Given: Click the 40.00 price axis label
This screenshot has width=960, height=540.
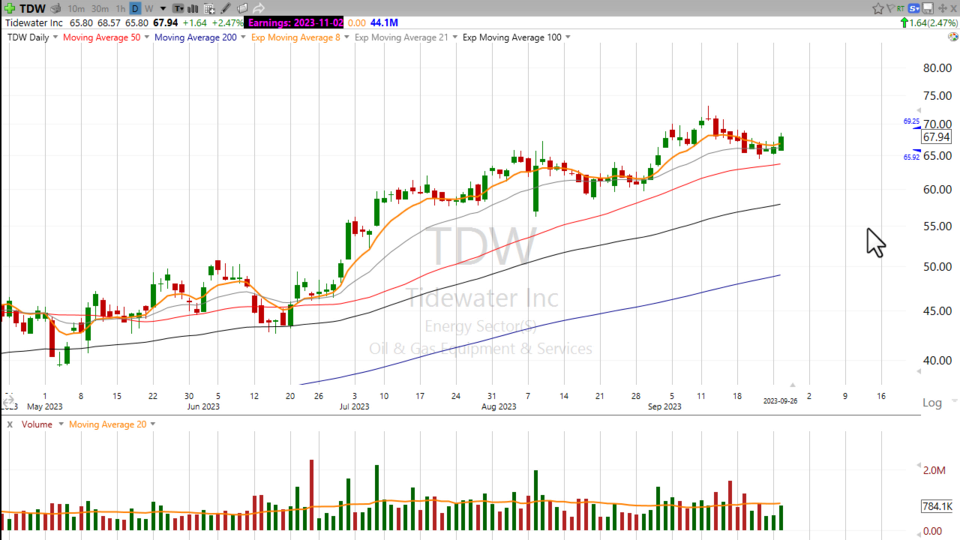Looking at the screenshot, I should point(937,361).
